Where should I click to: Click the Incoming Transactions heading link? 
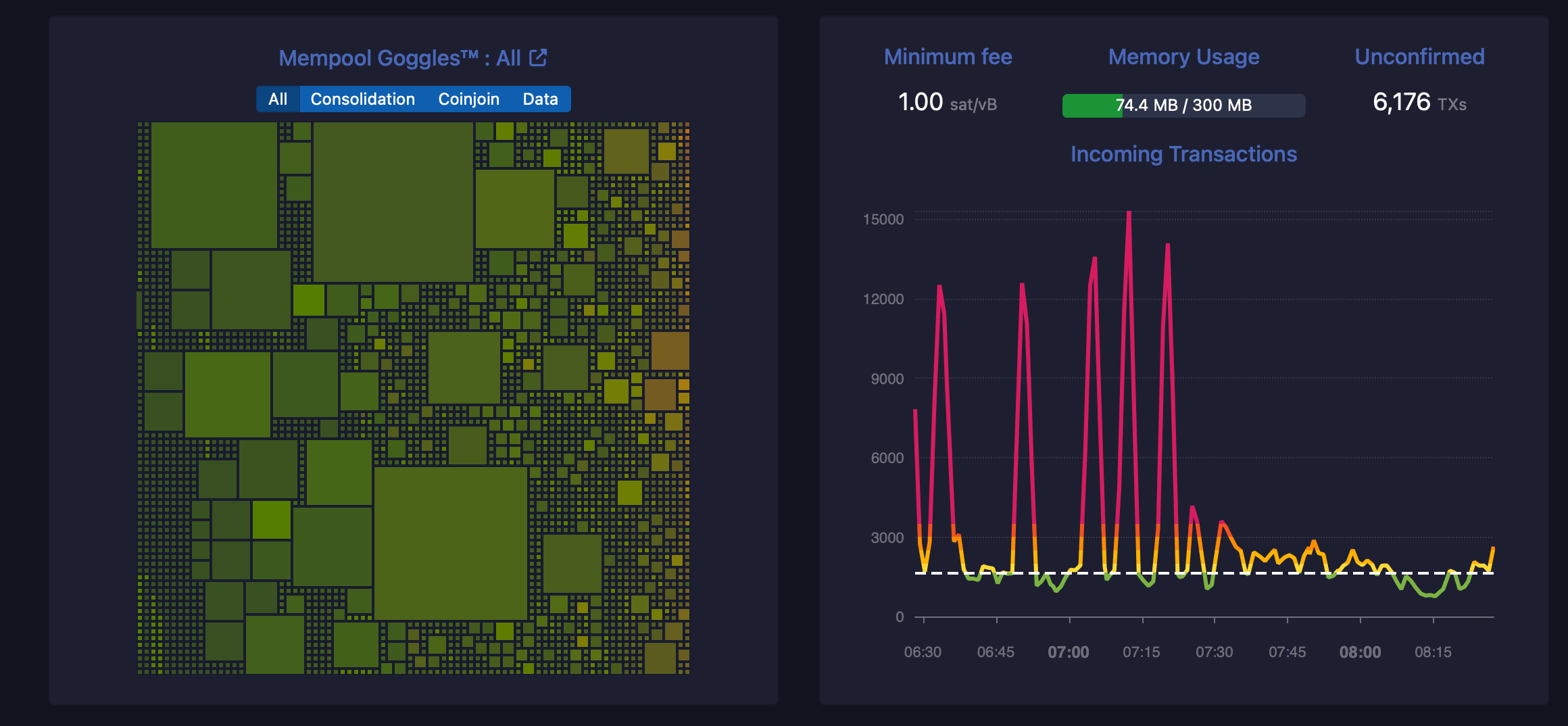(x=1183, y=154)
